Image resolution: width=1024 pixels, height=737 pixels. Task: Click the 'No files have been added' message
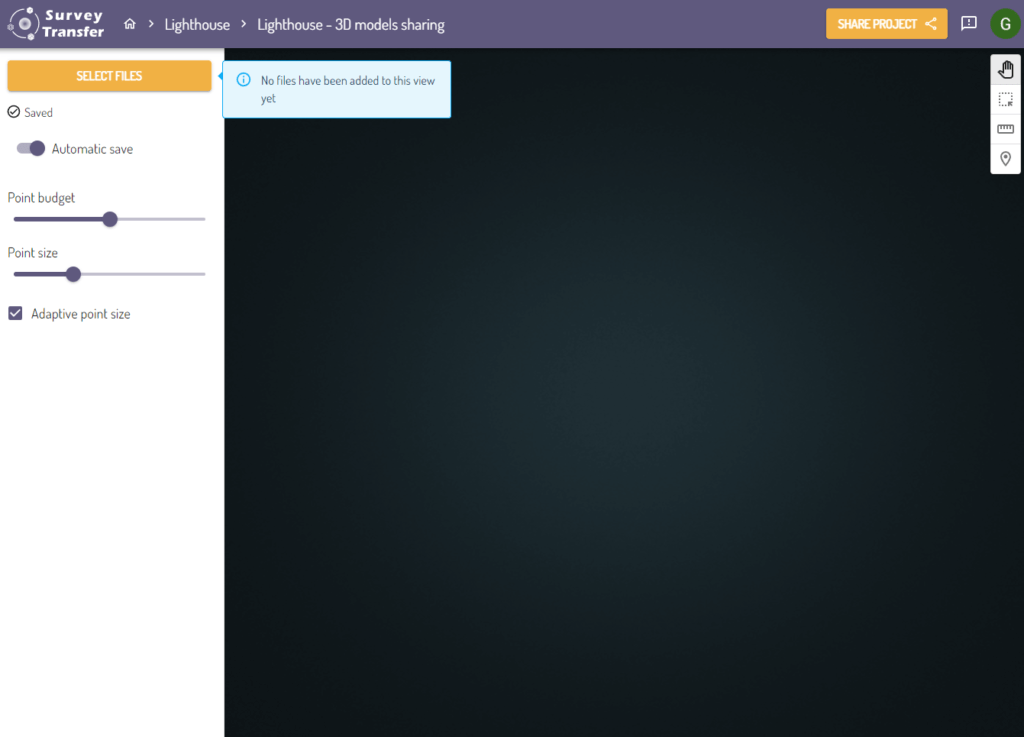click(347, 89)
